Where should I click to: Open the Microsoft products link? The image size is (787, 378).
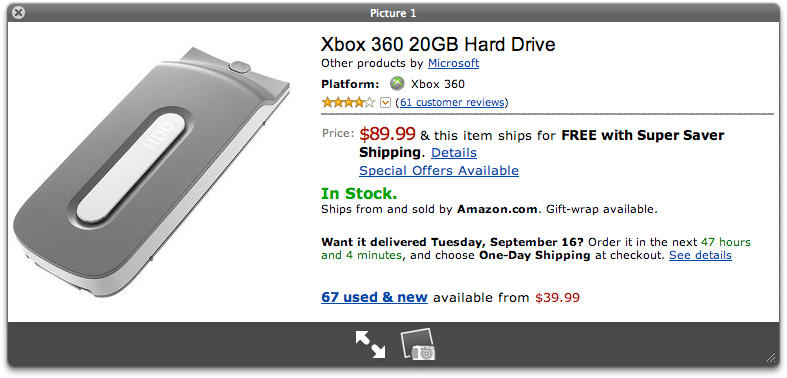tap(453, 63)
